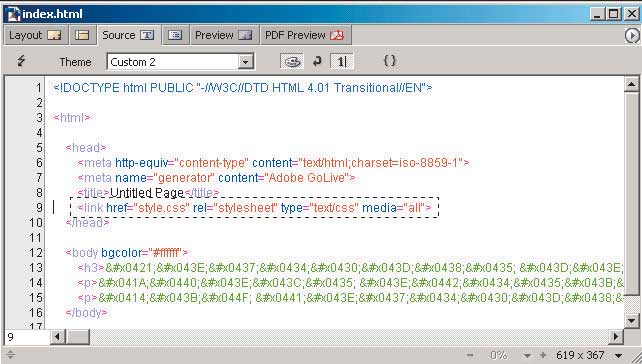The image size is (642, 364).
Task: Click the media="all" attribute on line 9
Action: 393,208
